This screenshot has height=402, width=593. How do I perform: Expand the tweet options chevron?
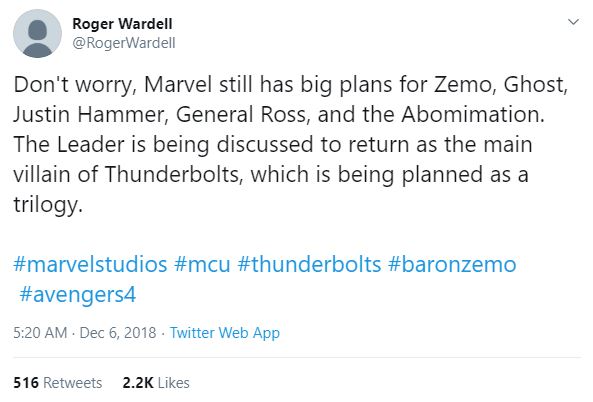573,22
